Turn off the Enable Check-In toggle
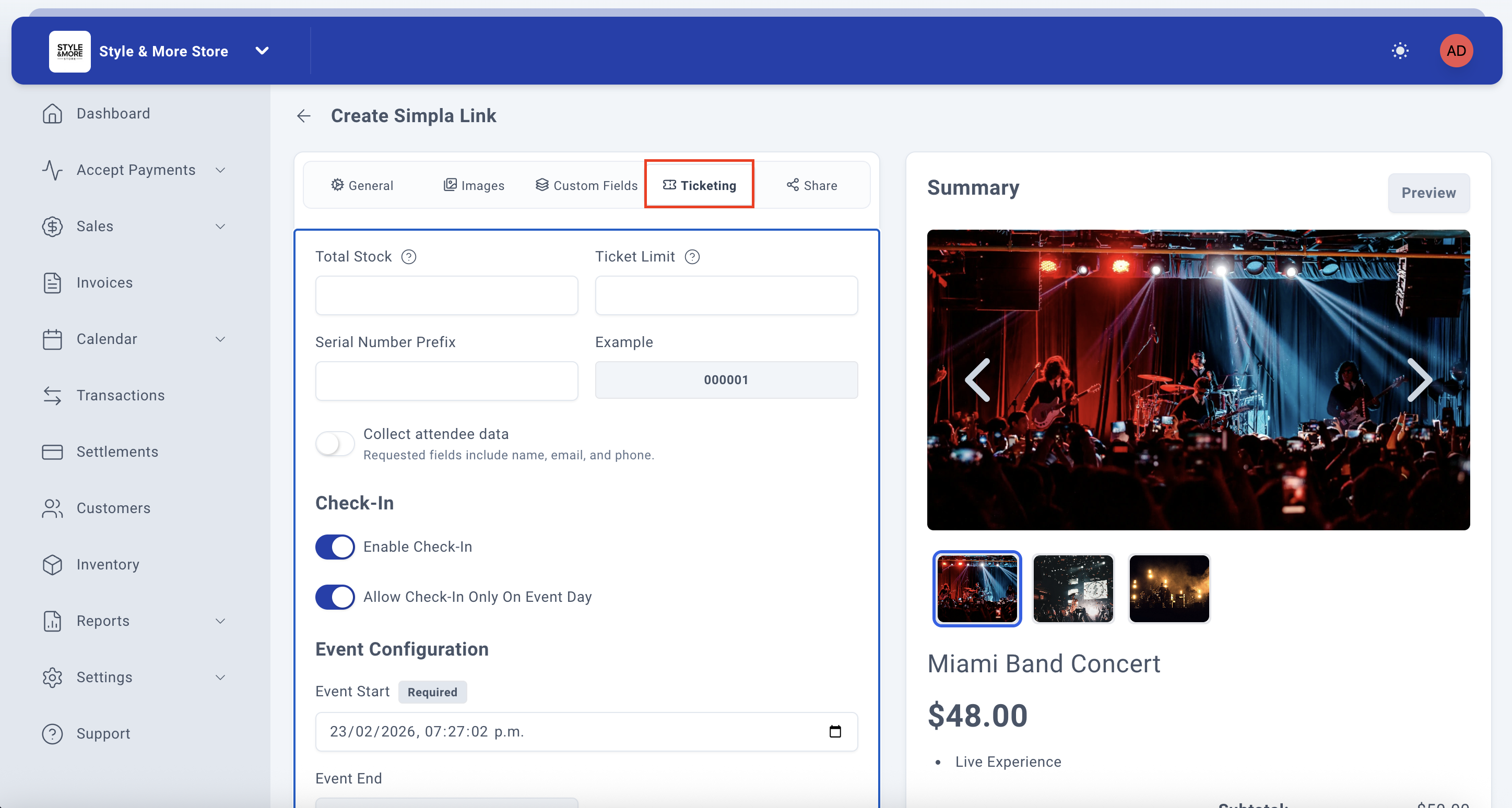This screenshot has width=1512, height=808. (x=335, y=546)
